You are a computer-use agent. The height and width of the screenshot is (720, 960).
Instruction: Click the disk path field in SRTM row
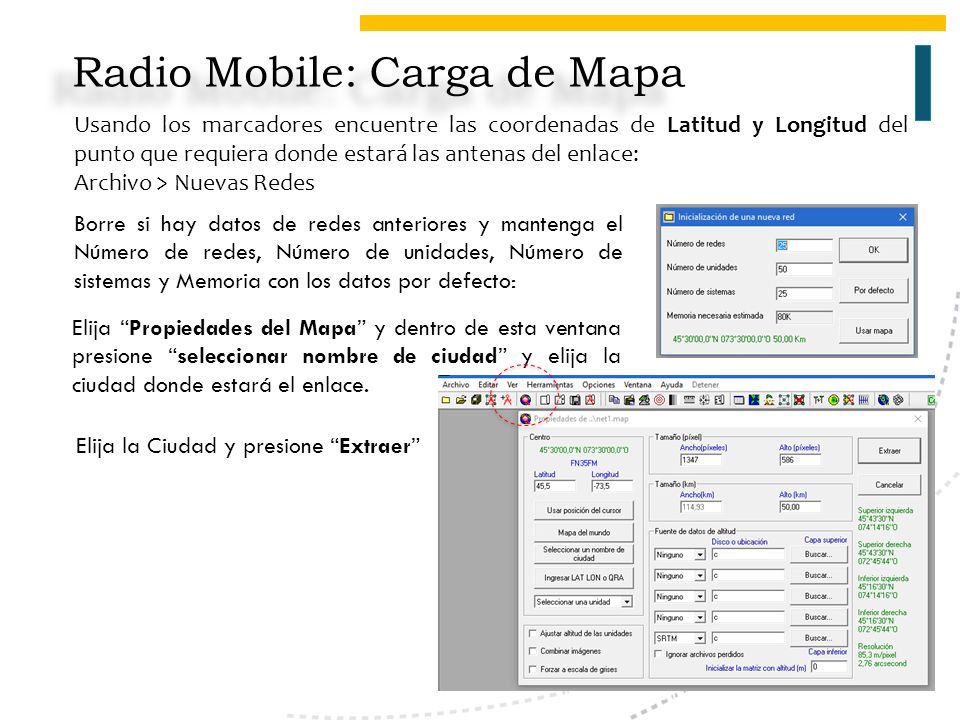pos(748,638)
